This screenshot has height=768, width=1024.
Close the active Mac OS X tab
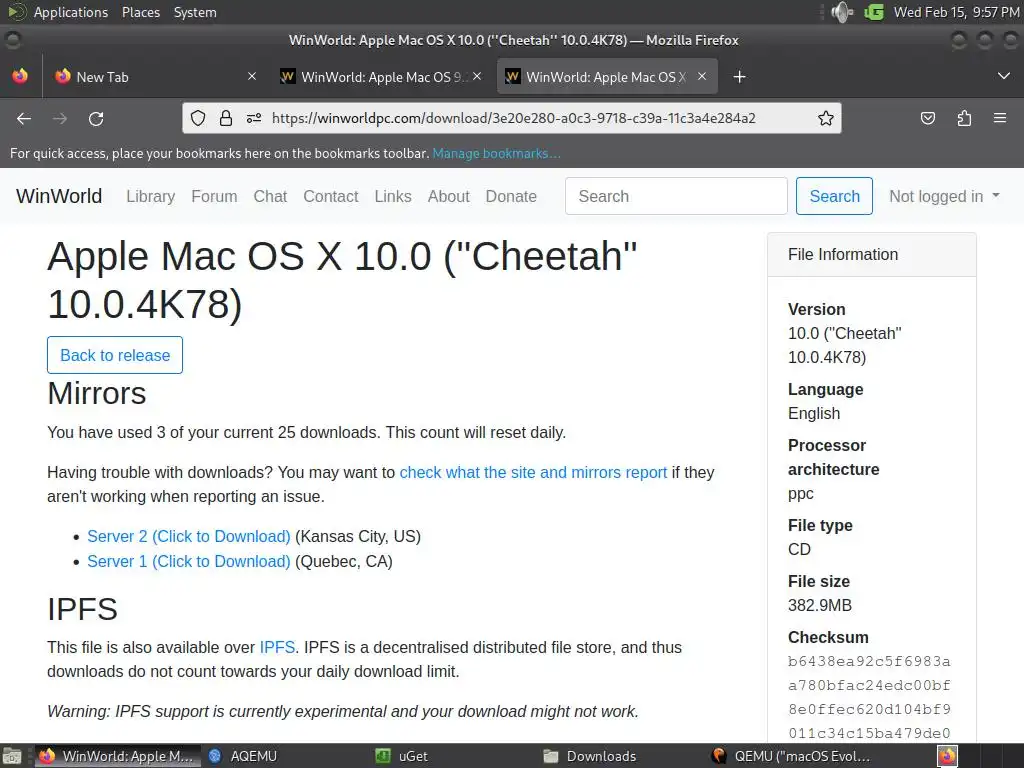702,76
